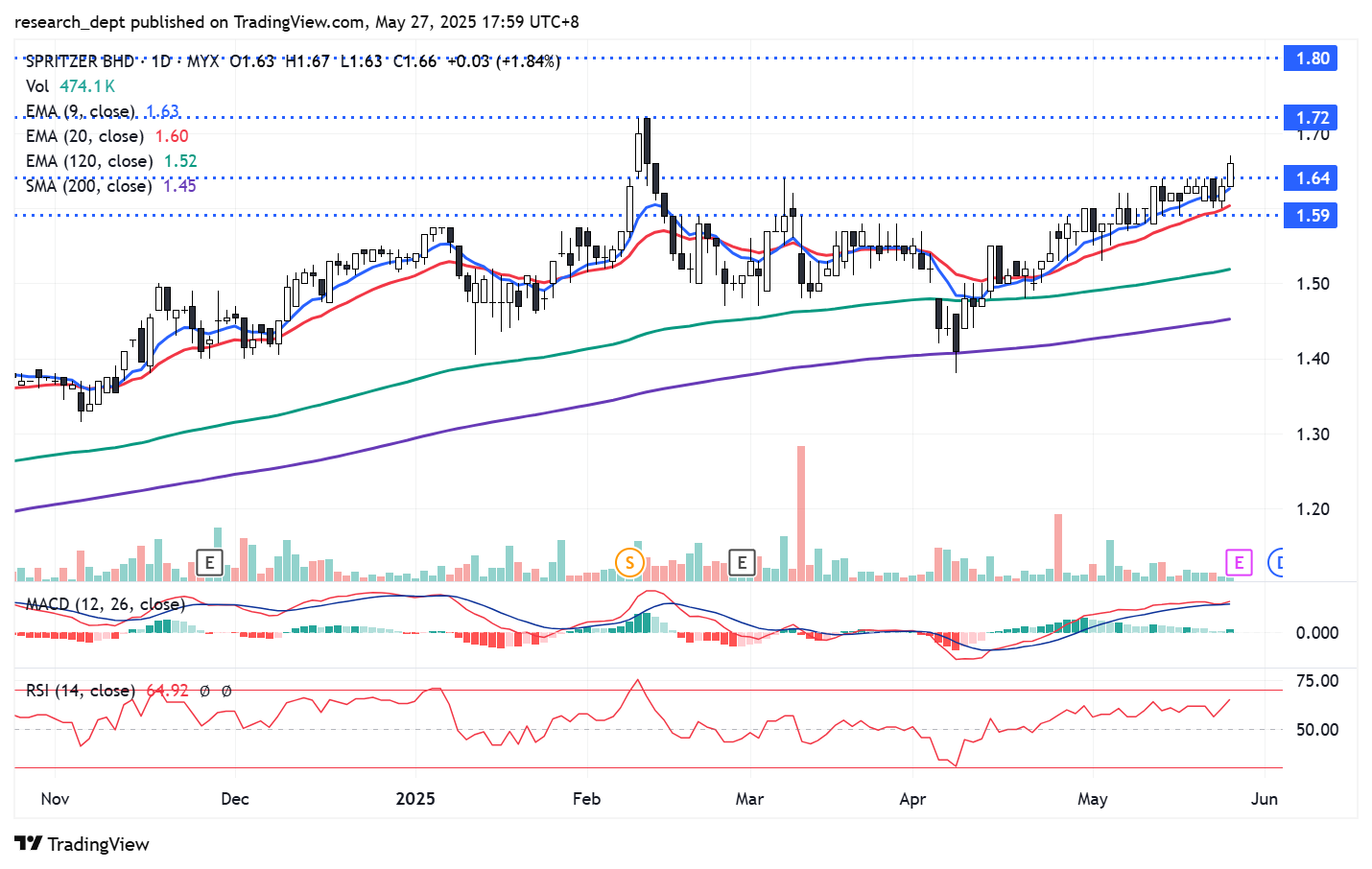Viewport: 1372px width, 869px height.
Task: Select the 1.80 price level label
Action: point(1312,59)
